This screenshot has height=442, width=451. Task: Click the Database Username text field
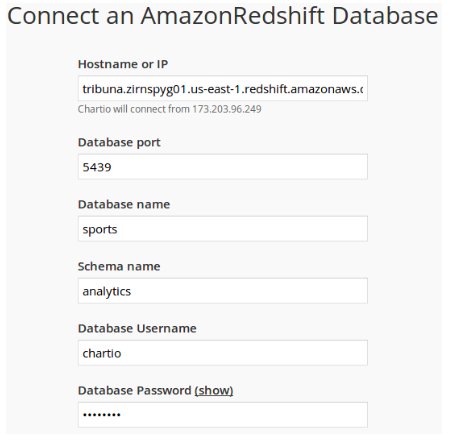(x=223, y=353)
